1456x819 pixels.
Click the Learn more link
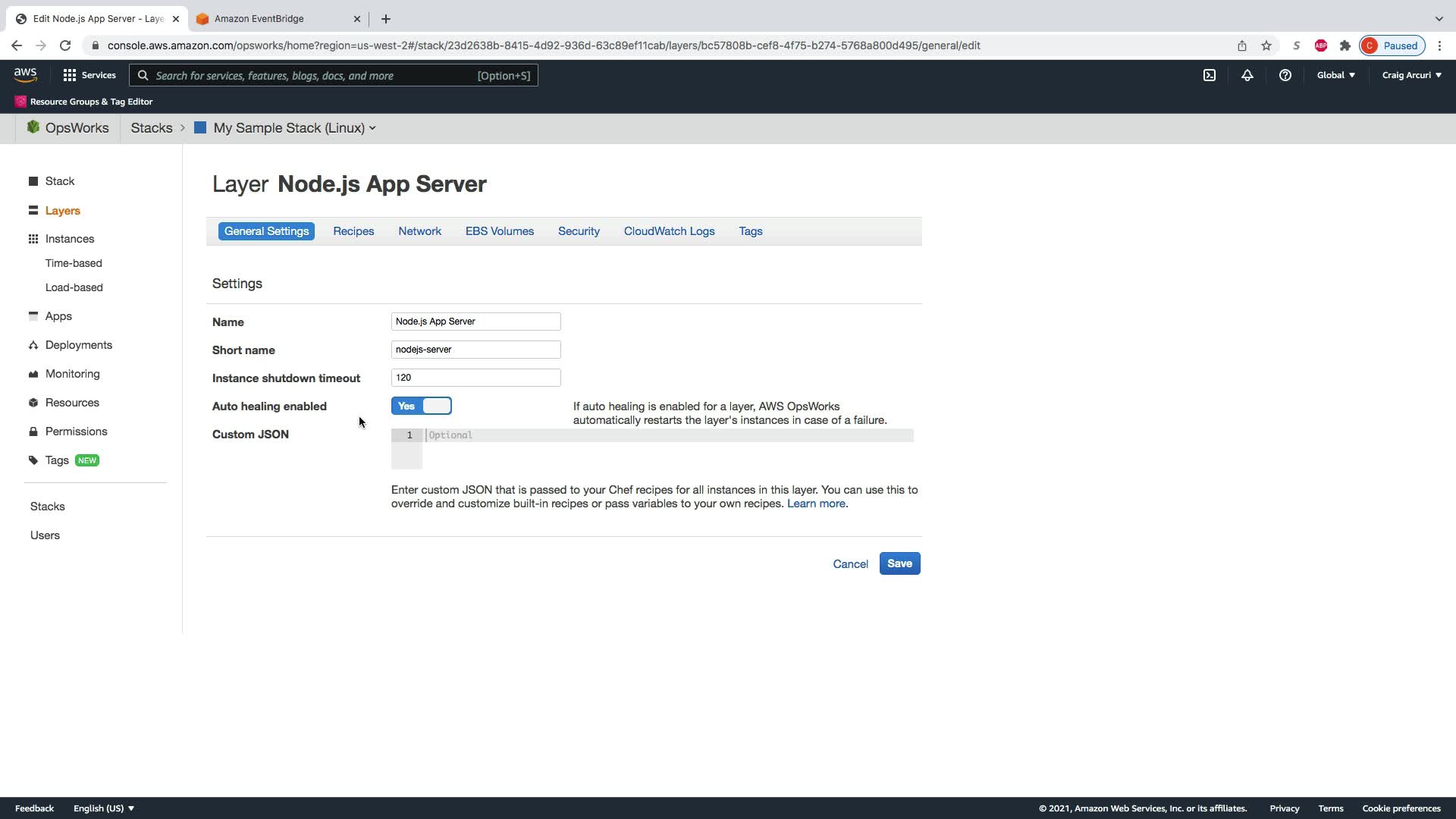click(x=816, y=504)
